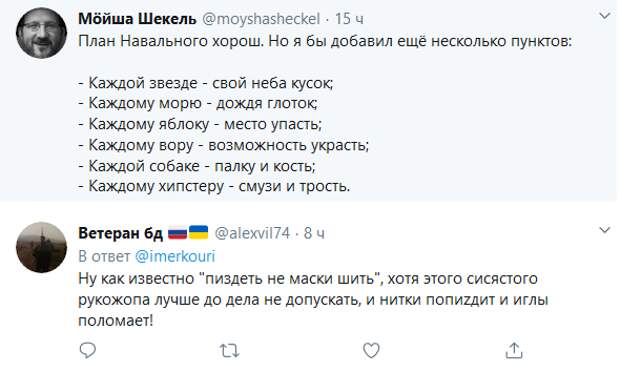The width and height of the screenshot is (620, 372).
Task: Follow the @imerkouri mention link
Action: [175, 257]
